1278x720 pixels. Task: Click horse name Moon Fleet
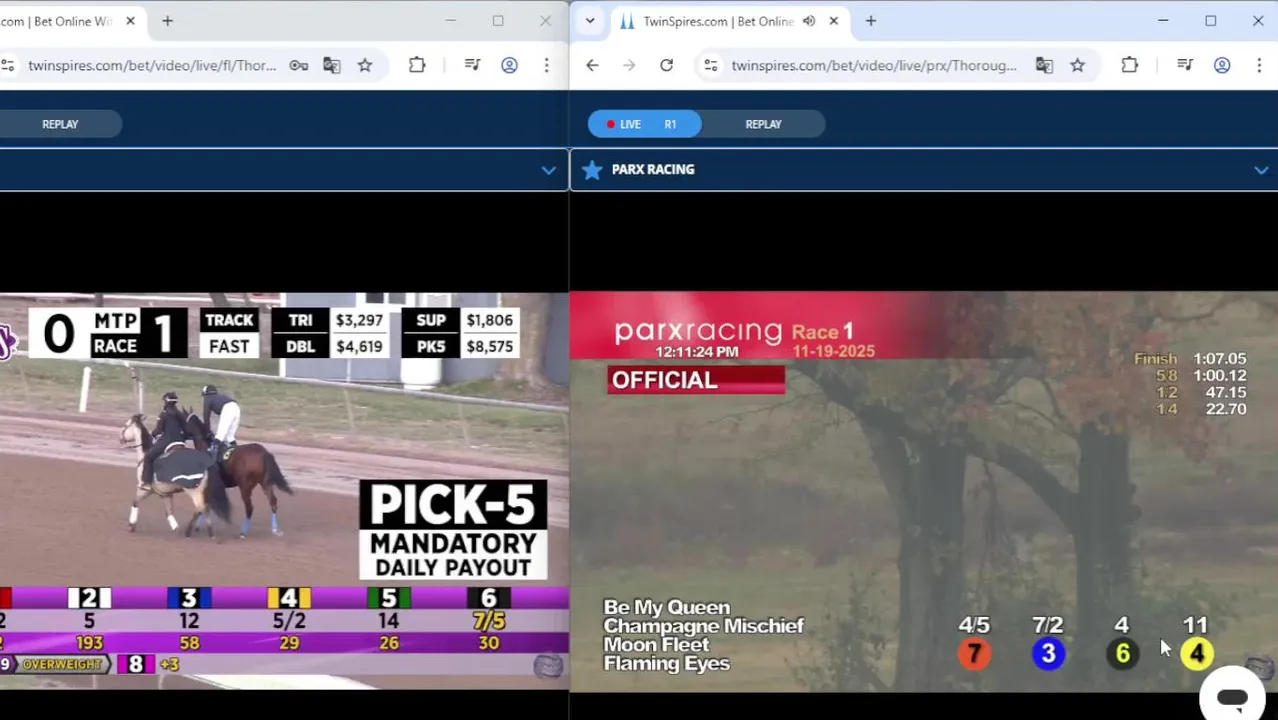point(657,644)
